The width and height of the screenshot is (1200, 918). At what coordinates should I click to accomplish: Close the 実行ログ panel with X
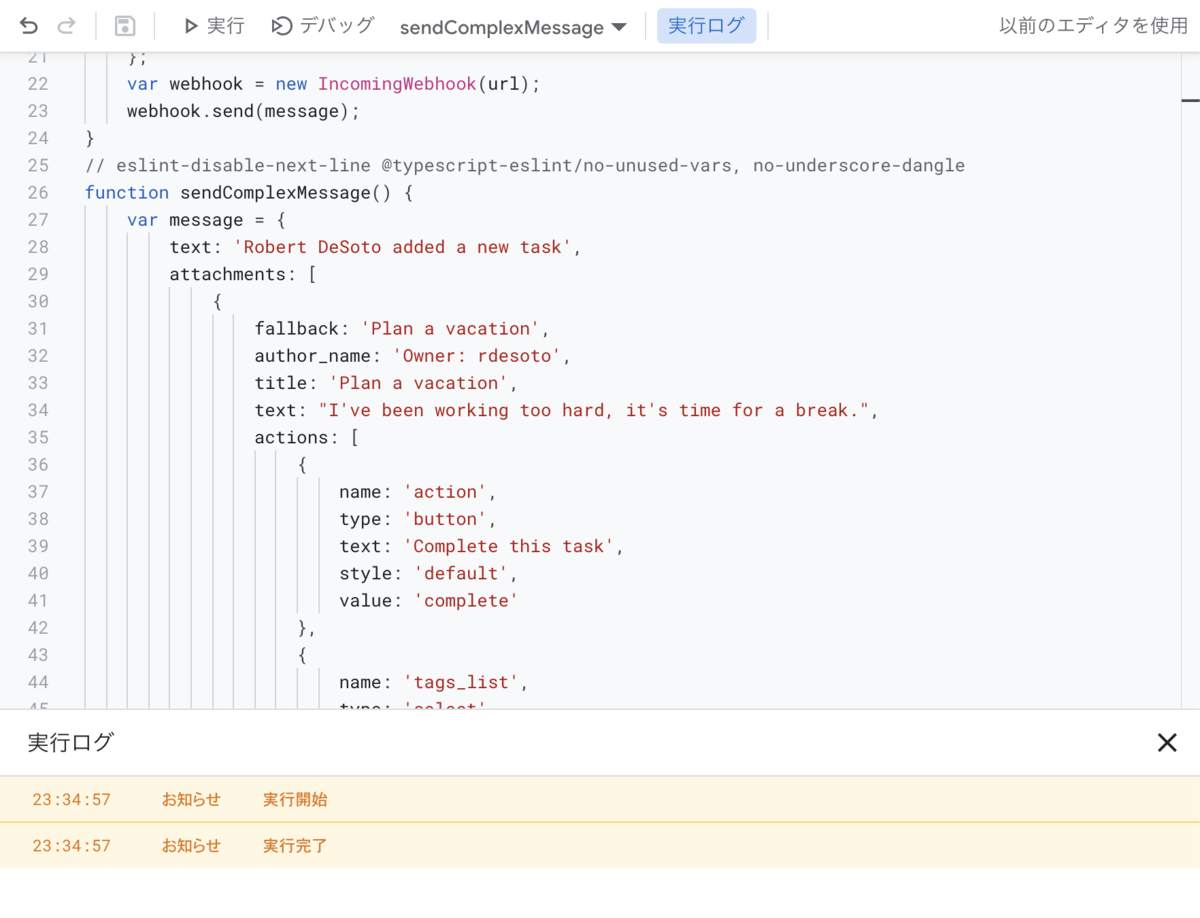1167,742
